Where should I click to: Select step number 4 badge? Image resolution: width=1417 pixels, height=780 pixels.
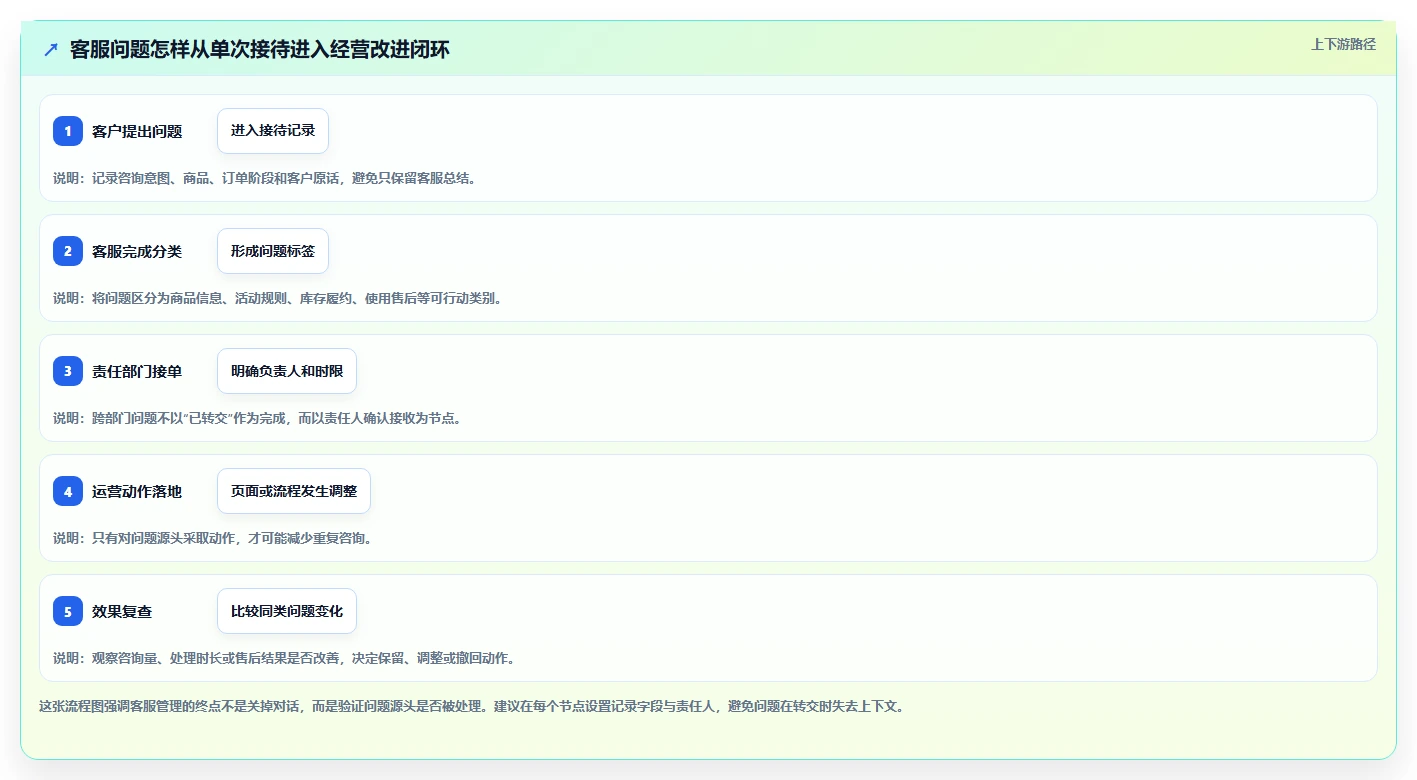[68, 491]
